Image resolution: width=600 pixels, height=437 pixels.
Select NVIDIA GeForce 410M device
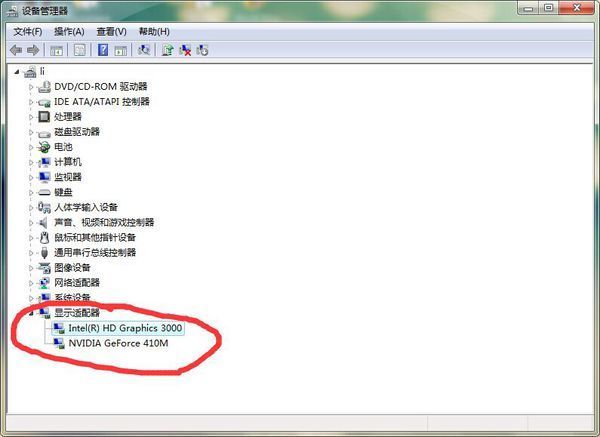click(117, 343)
